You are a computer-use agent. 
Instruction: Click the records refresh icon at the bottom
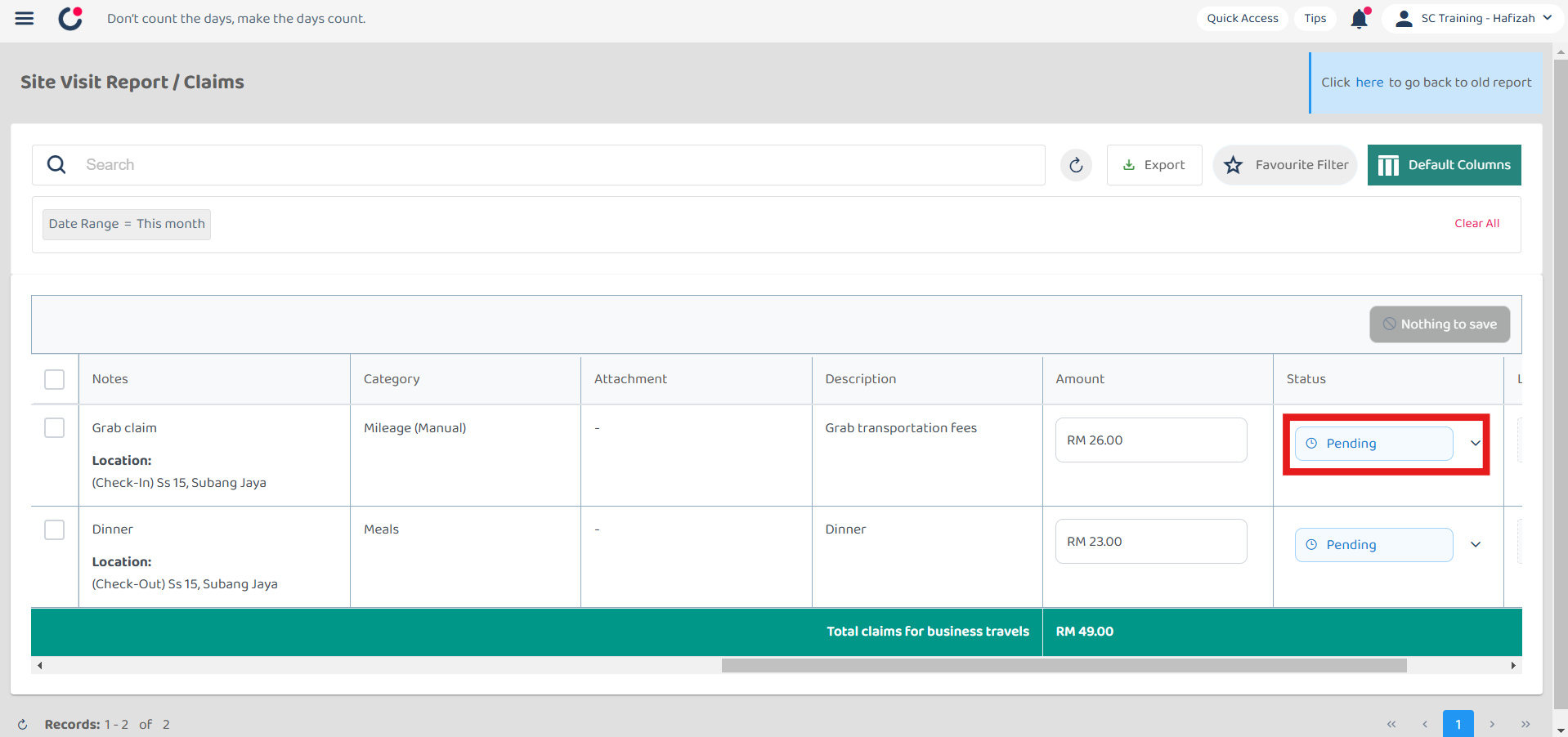point(23,725)
